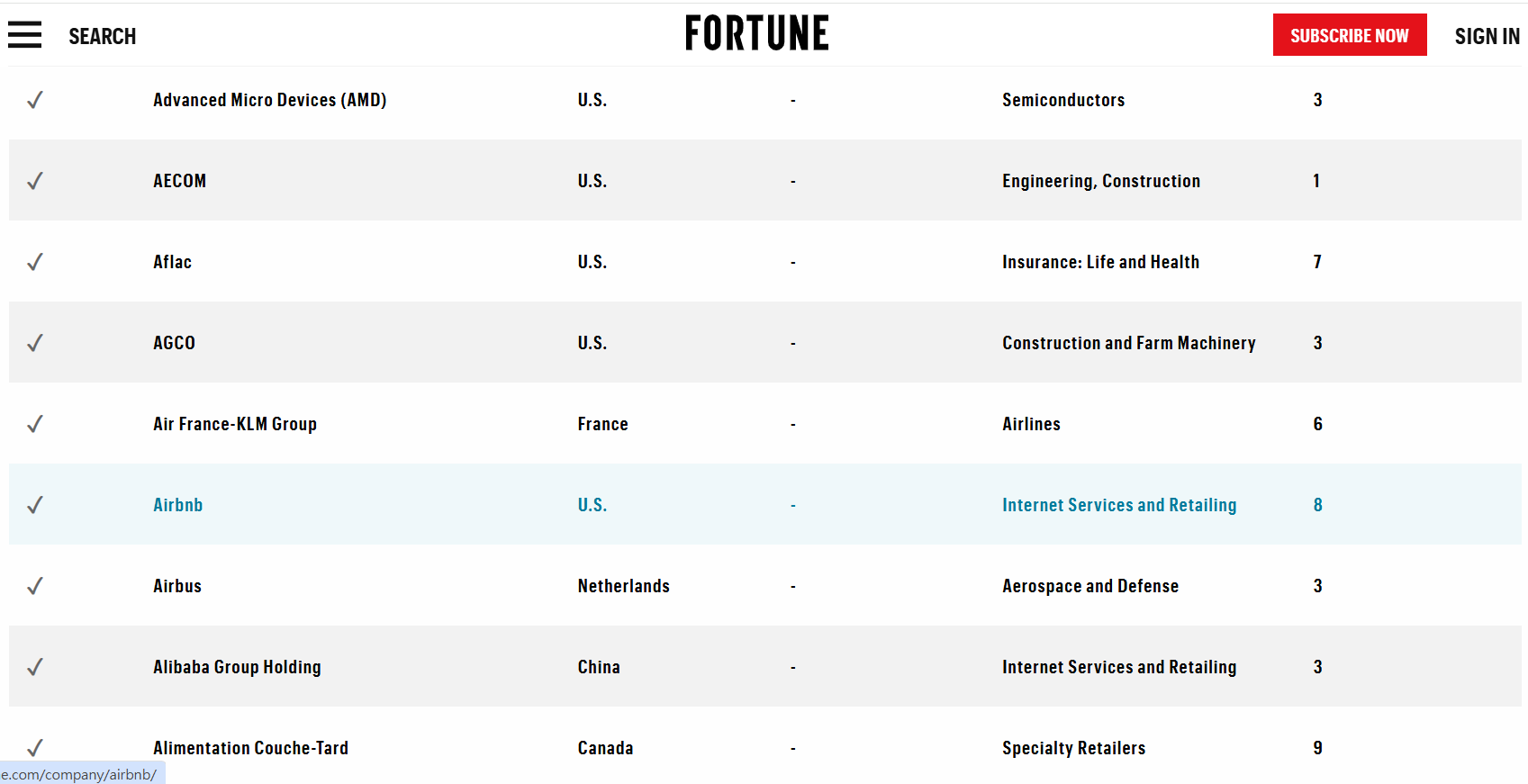Open the SEARCH option in header
This screenshot has height=784, width=1528.
[x=103, y=36]
